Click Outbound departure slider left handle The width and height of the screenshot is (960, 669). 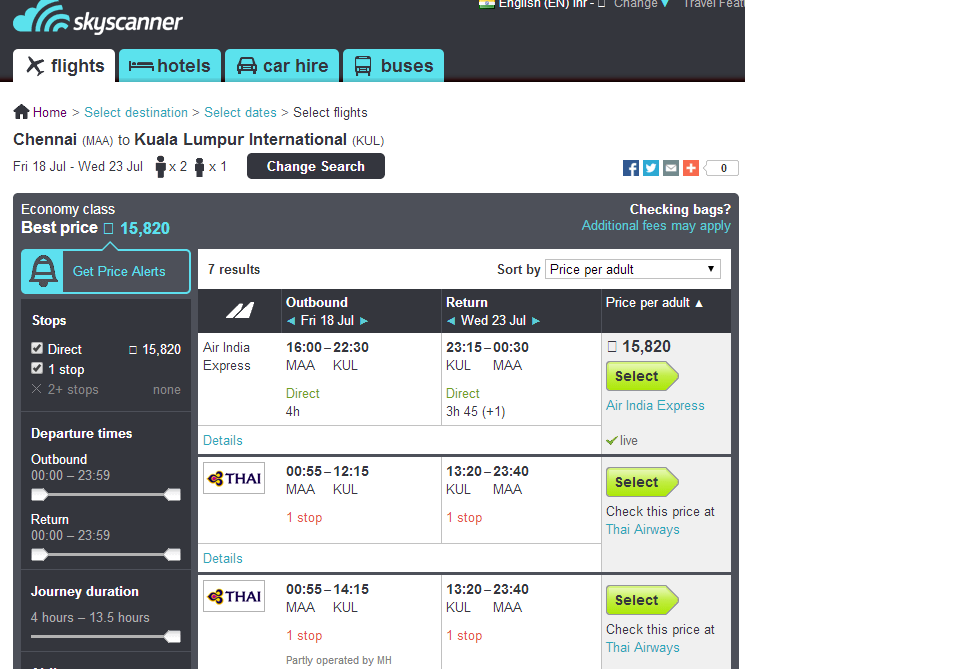pyautogui.click(x=39, y=495)
